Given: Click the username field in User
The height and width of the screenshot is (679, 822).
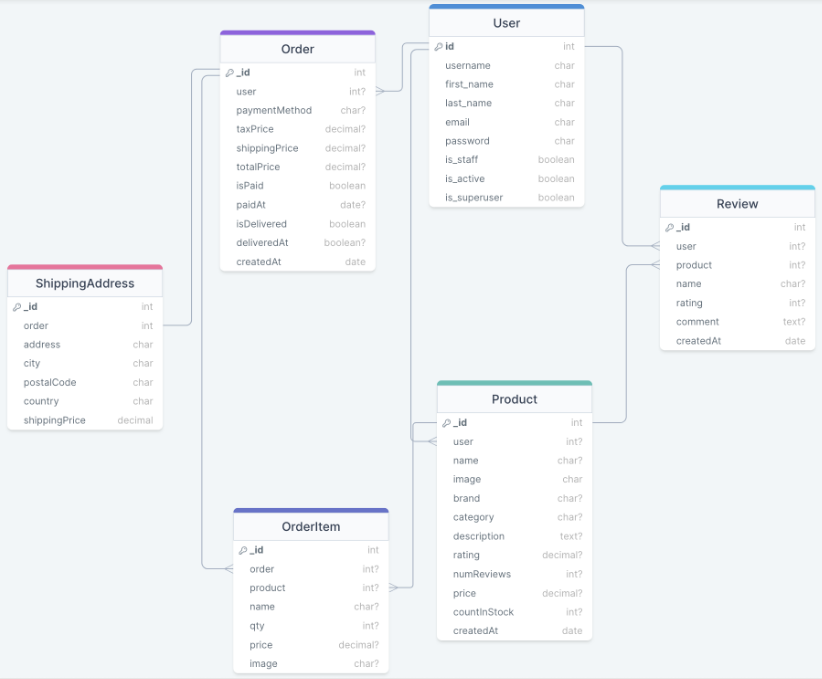Looking at the screenshot, I should tap(506, 66).
